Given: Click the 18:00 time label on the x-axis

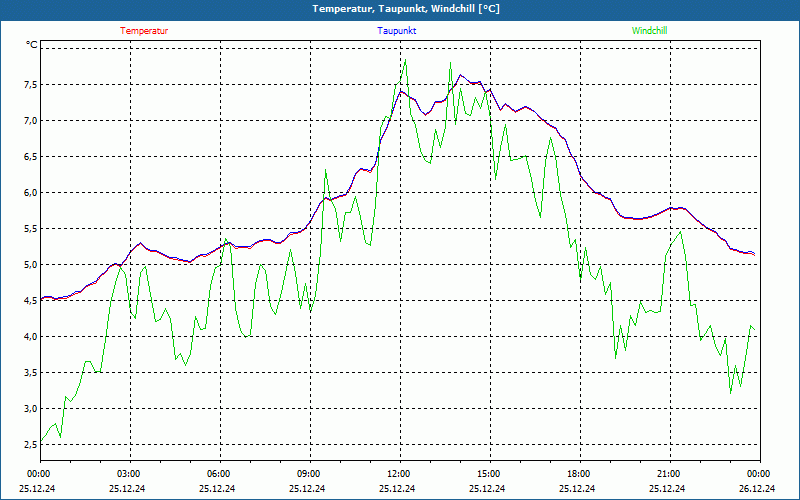Looking at the screenshot, I should [x=580, y=473].
